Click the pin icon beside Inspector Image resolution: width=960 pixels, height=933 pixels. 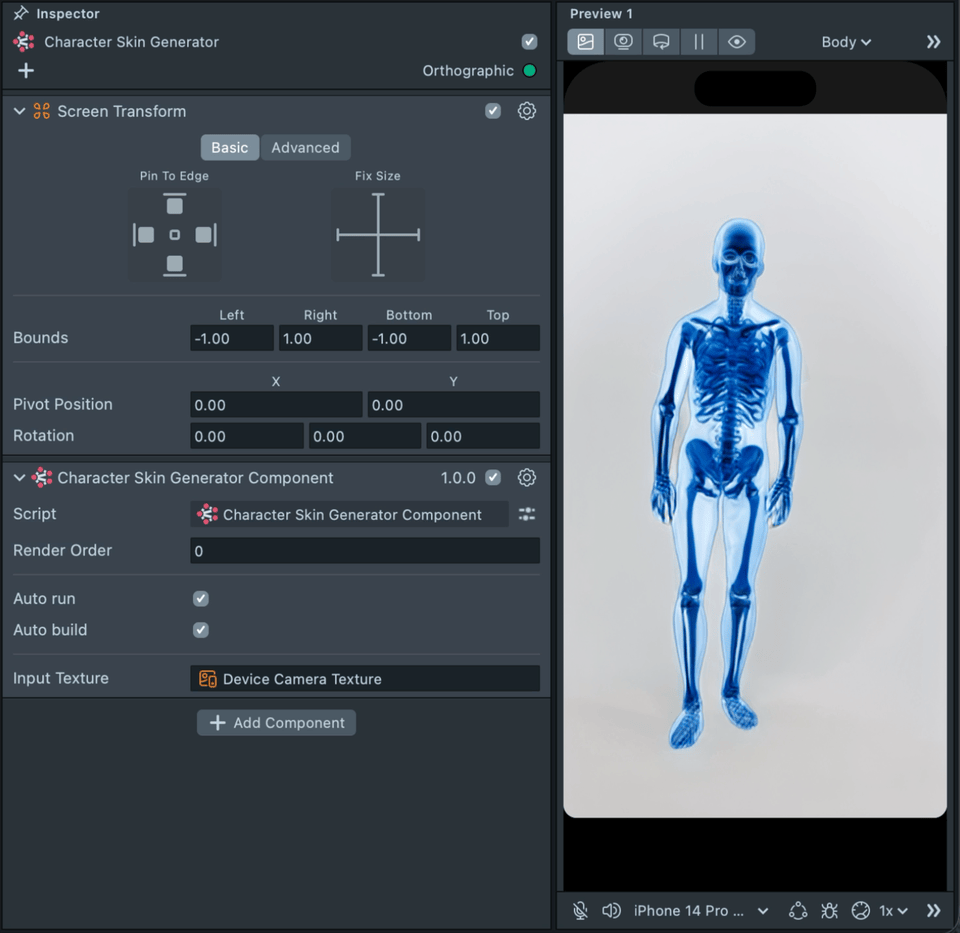pyautogui.click(x=21, y=14)
